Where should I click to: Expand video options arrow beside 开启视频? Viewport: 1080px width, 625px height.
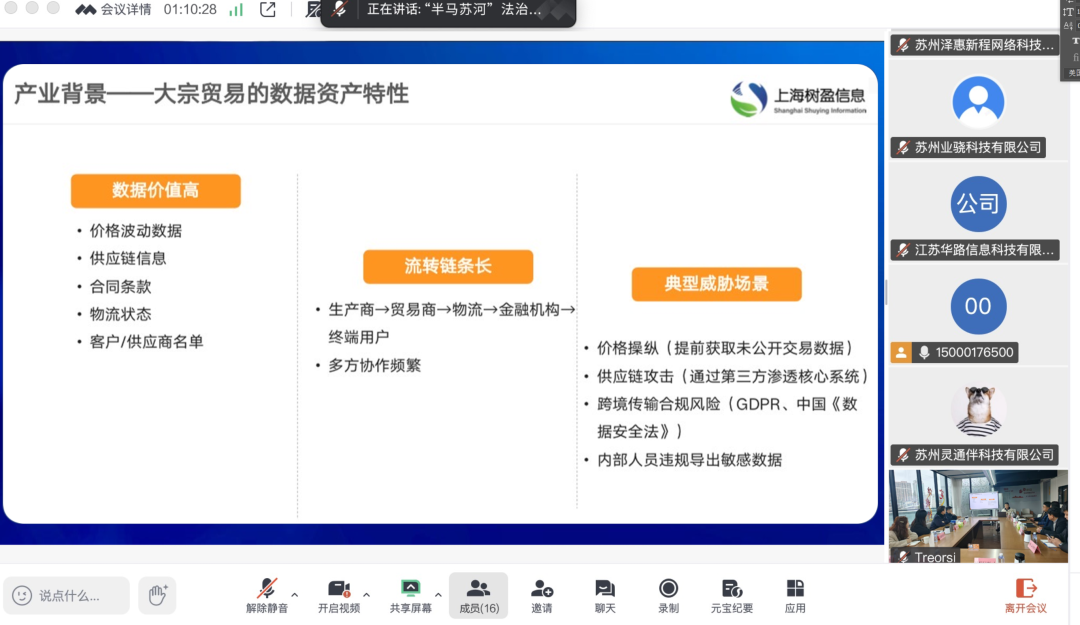[x=366, y=595]
